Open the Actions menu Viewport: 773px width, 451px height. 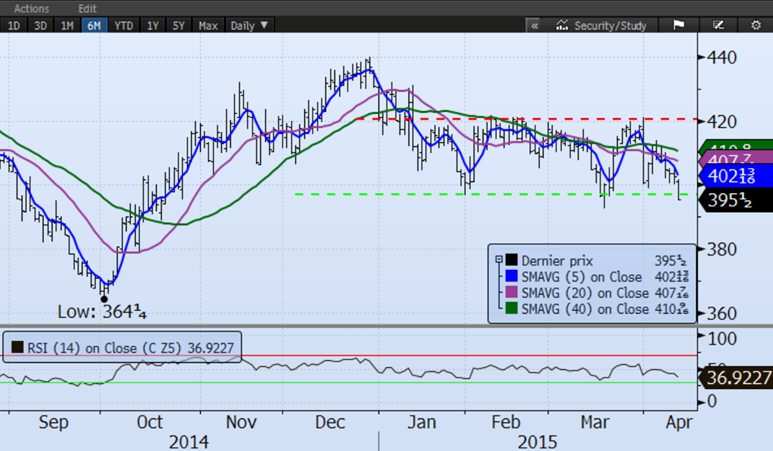[31, 8]
